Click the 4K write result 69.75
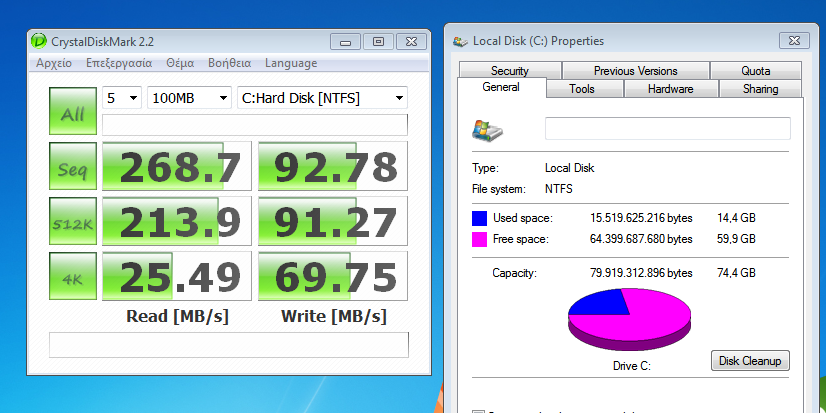The height and width of the screenshot is (413, 826). point(333,276)
